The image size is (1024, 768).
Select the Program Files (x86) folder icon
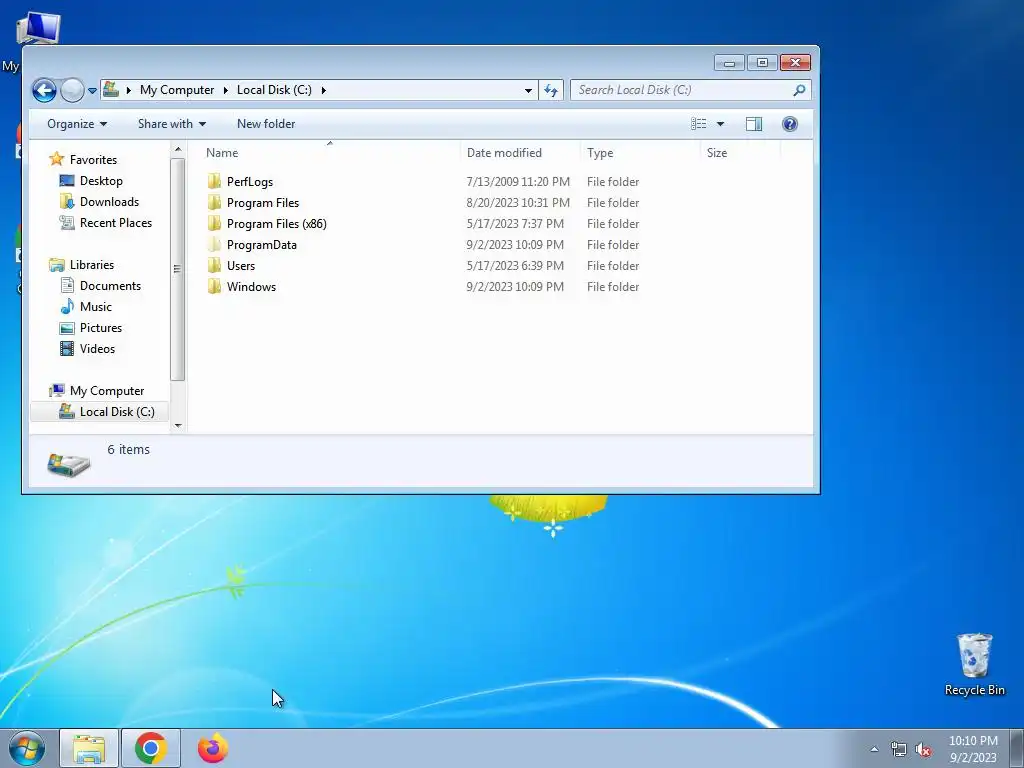[214, 223]
